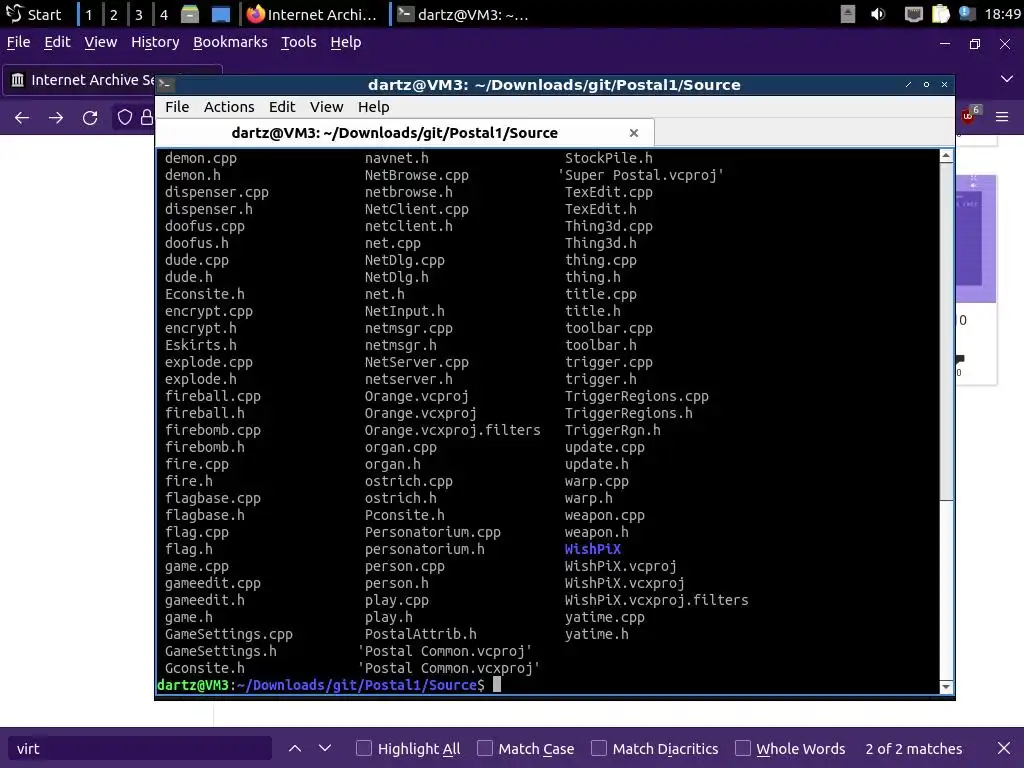1024x768 pixels.
Task: Open Firefox Help menu
Action: (345, 42)
